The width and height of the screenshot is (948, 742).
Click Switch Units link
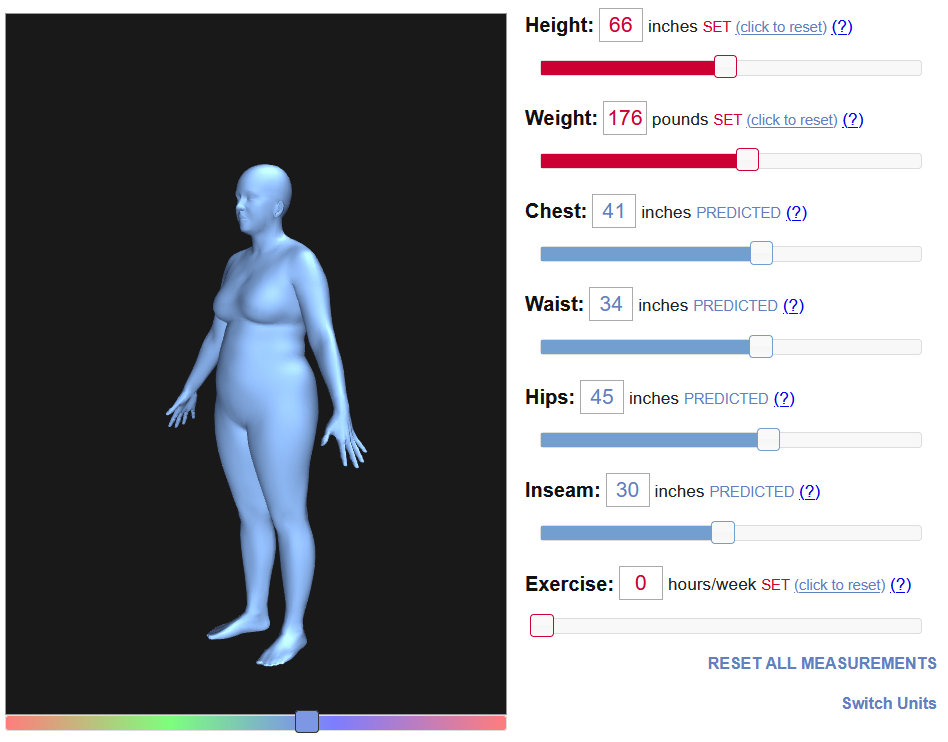coord(889,703)
